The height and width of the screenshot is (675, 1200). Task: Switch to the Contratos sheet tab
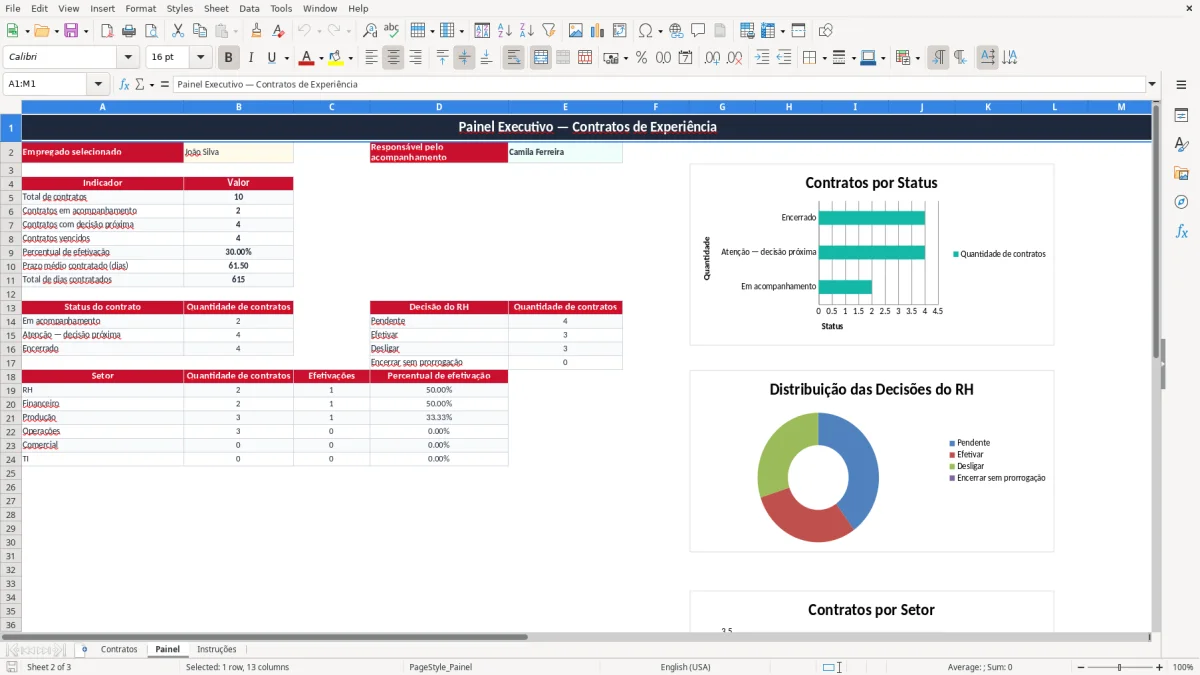coord(119,650)
